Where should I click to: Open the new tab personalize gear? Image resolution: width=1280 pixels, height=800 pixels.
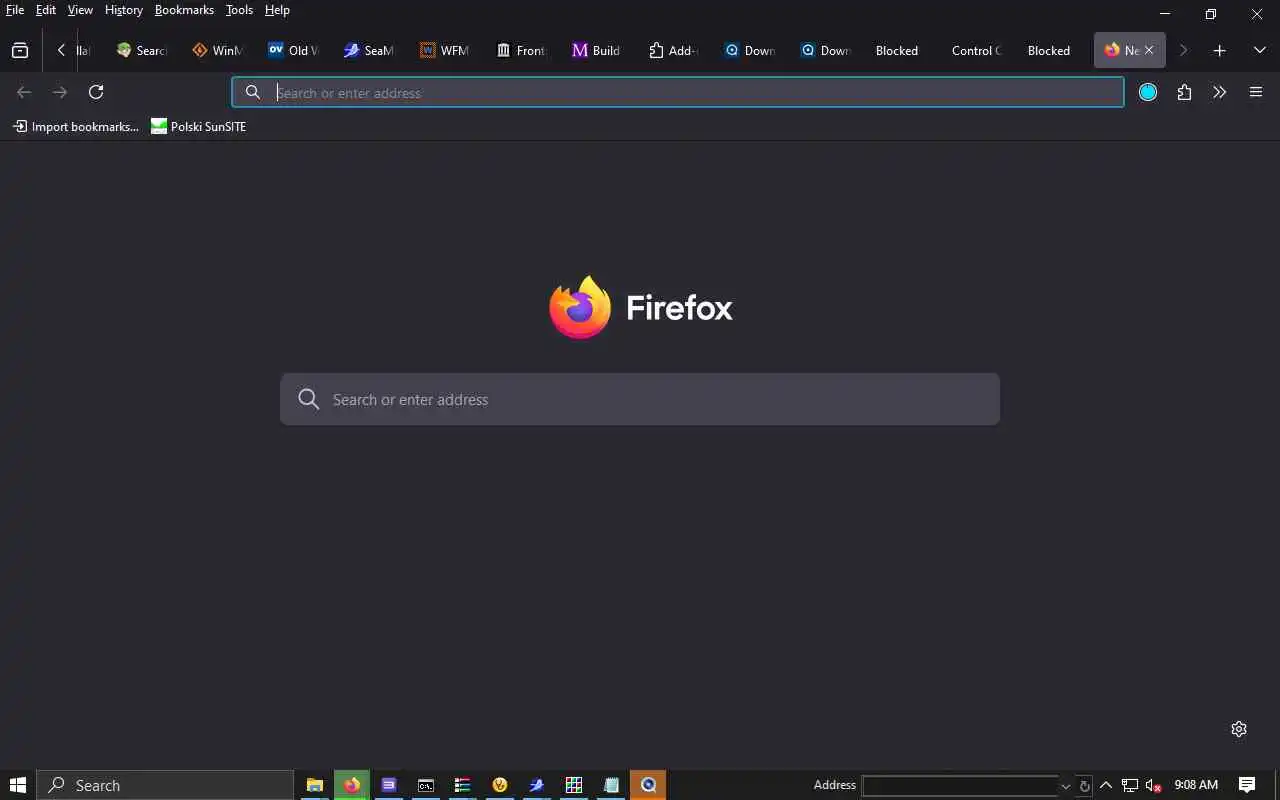(1239, 729)
